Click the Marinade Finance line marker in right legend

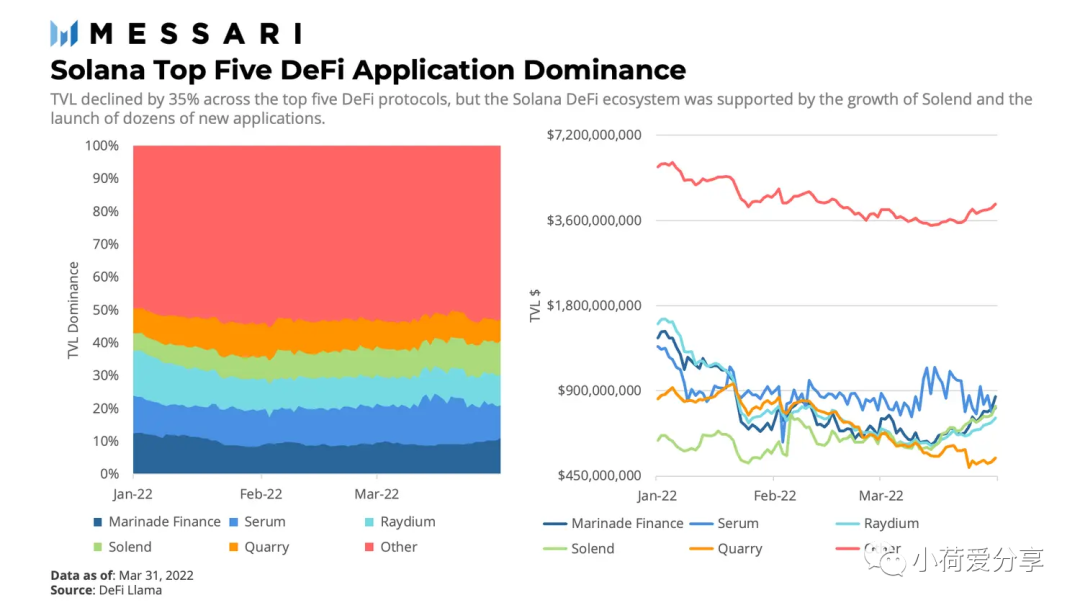tap(554, 524)
